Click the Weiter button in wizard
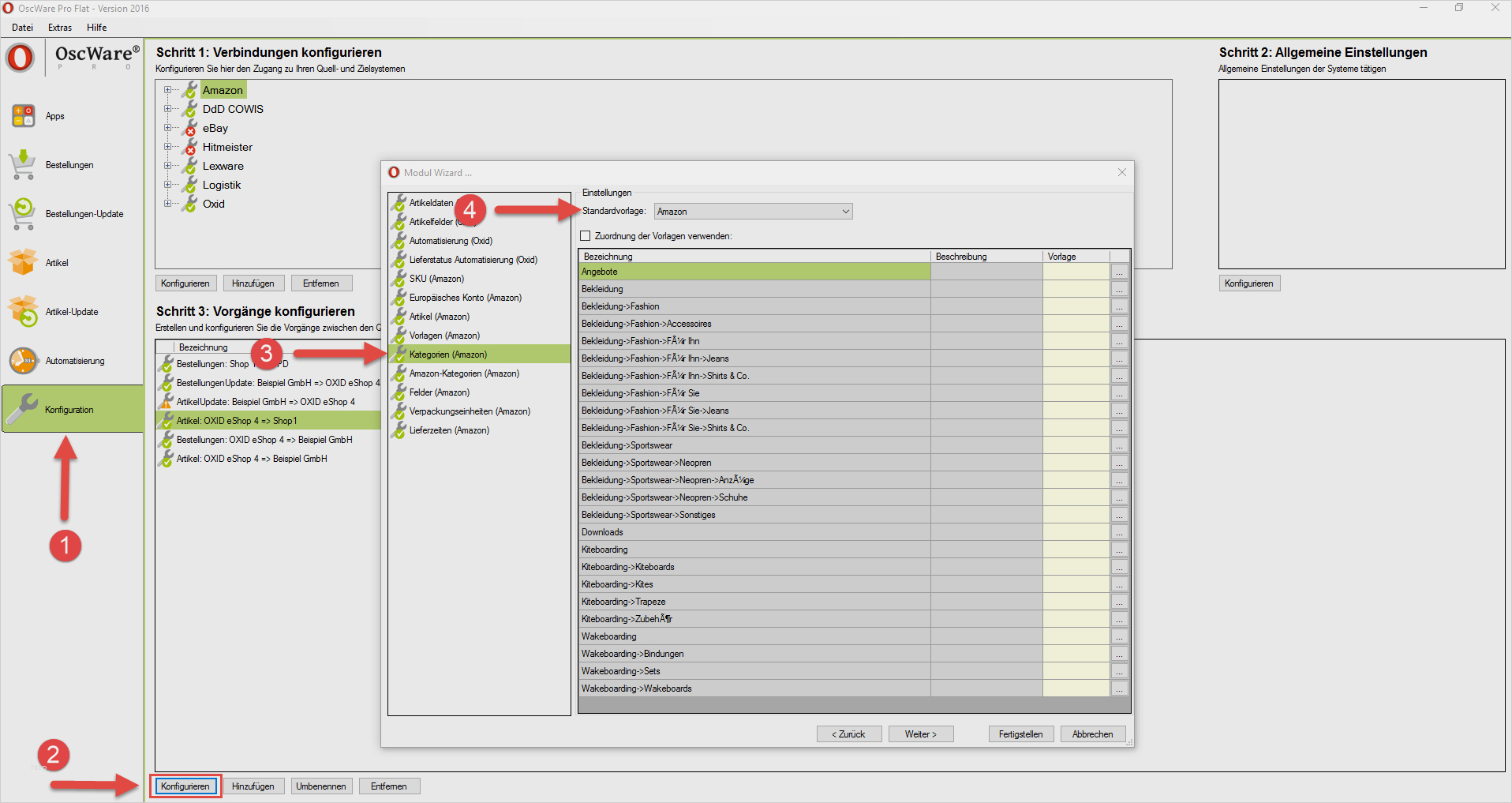The height and width of the screenshot is (803, 1512). coord(920,734)
